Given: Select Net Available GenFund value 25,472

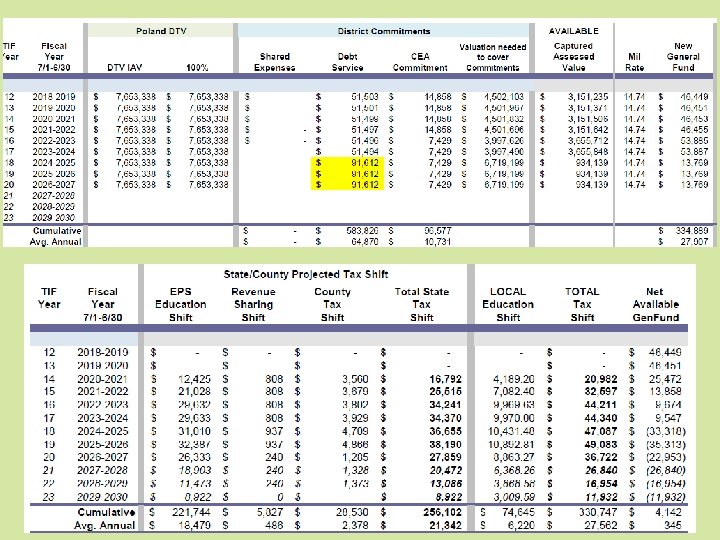Looking at the screenshot, I should coord(665,379).
